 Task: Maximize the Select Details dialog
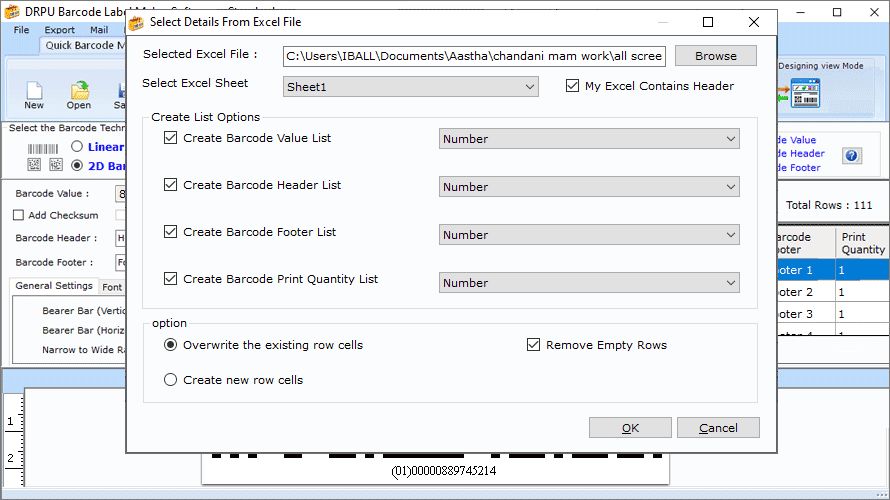(x=708, y=22)
